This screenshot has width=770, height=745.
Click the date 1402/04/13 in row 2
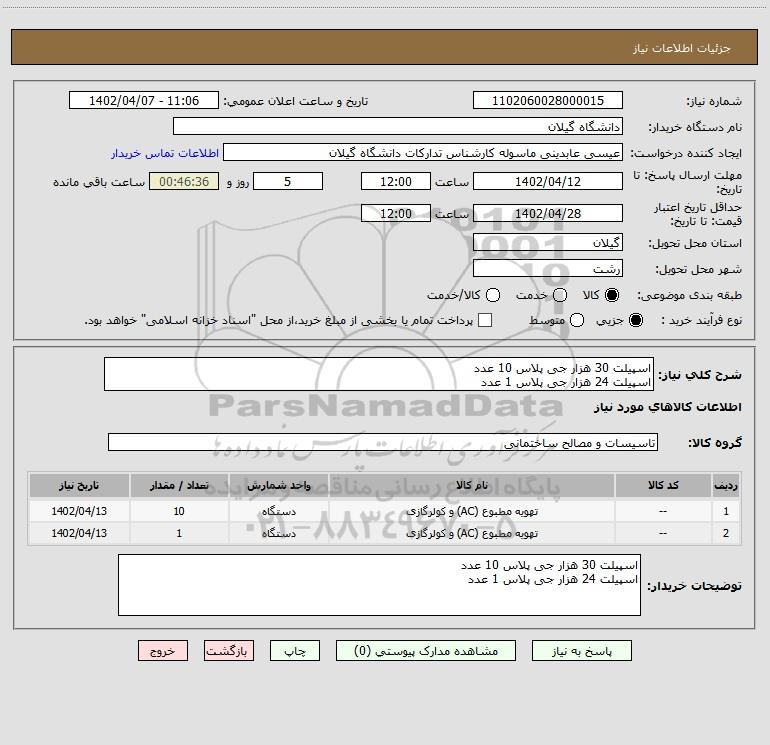[x=79, y=533]
